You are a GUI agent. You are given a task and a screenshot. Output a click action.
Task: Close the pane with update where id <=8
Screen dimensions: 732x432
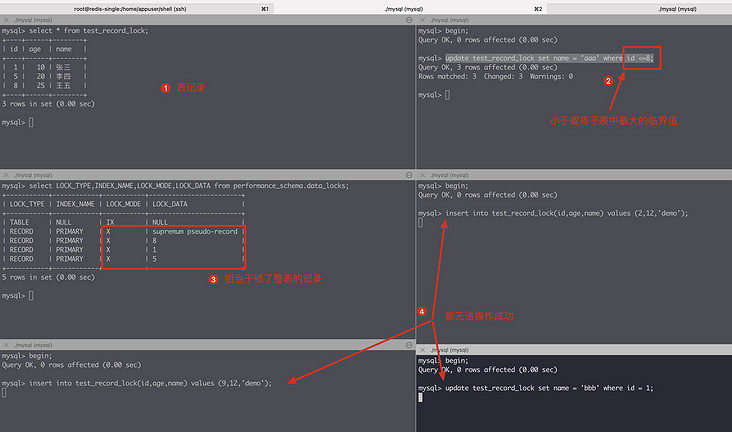coord(422,20)
